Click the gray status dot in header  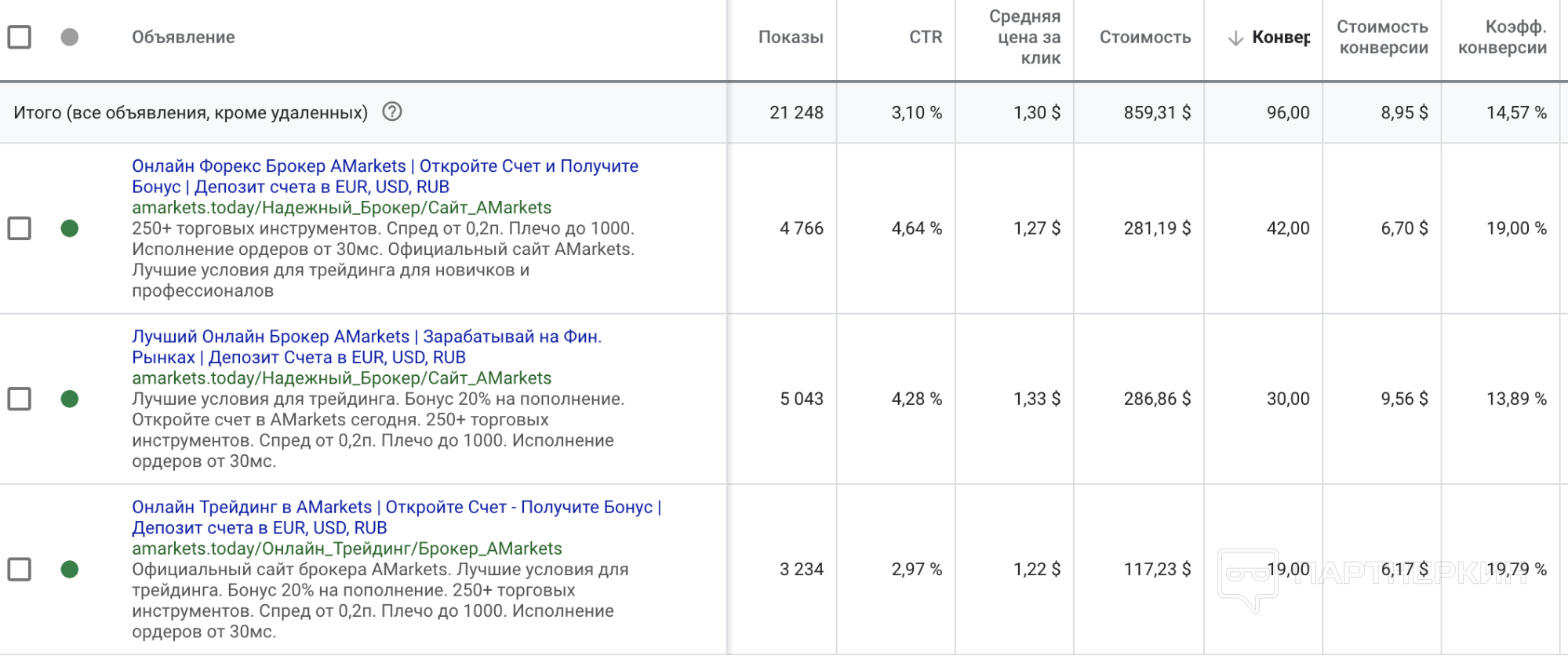pos(70,37)
